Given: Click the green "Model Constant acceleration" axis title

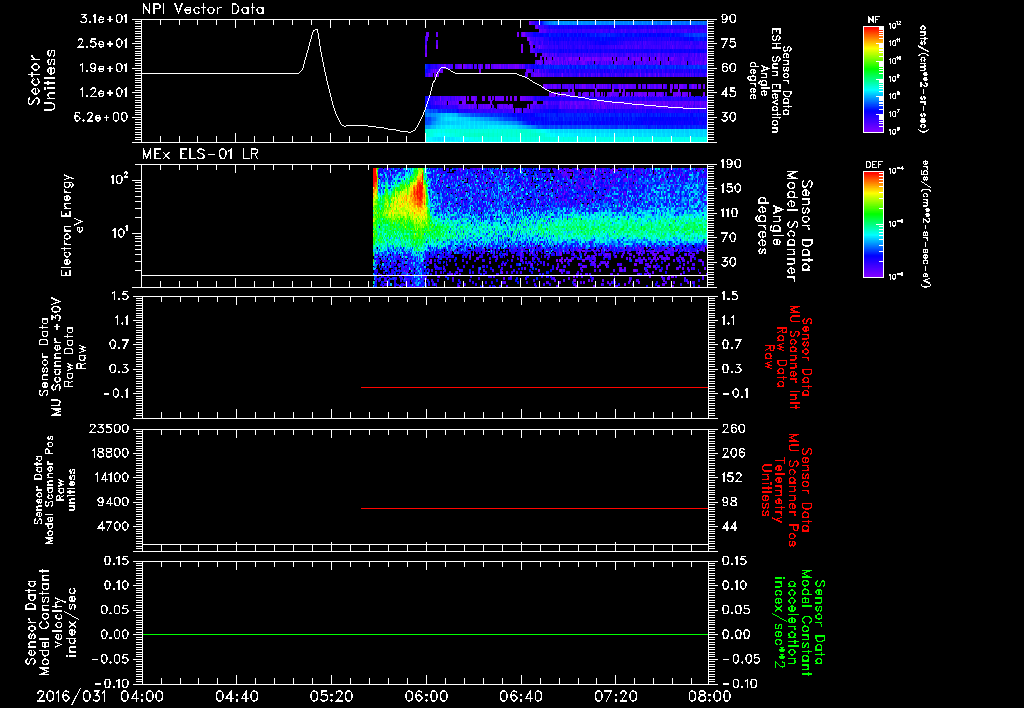Looking at the screenshot, I should (798, 624).
